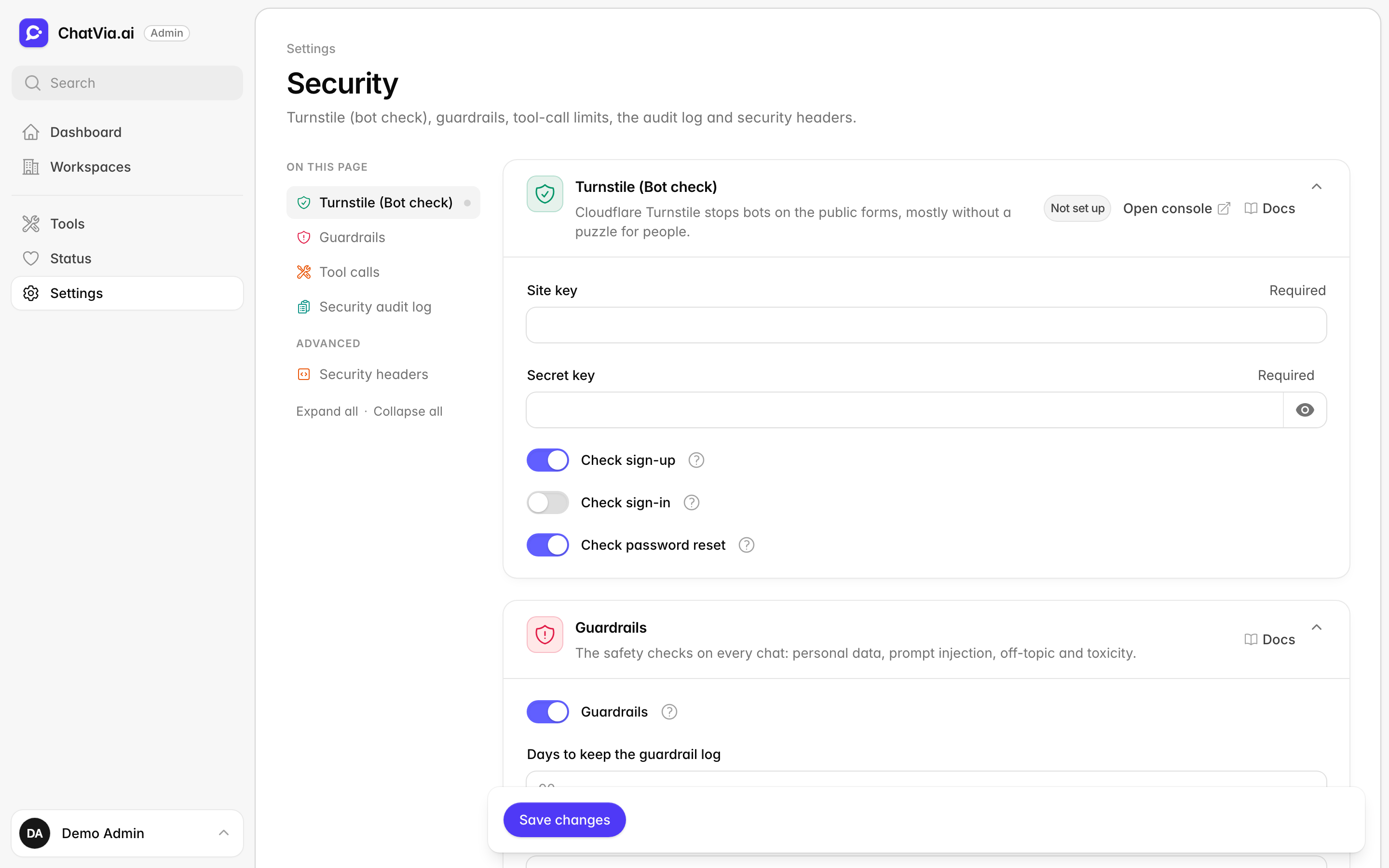
Task: Open the Dashboard home icon
Action: point(31,132)
